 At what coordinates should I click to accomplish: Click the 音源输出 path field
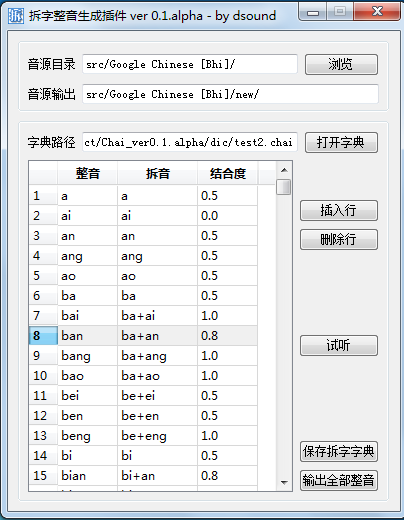(230, 94)
